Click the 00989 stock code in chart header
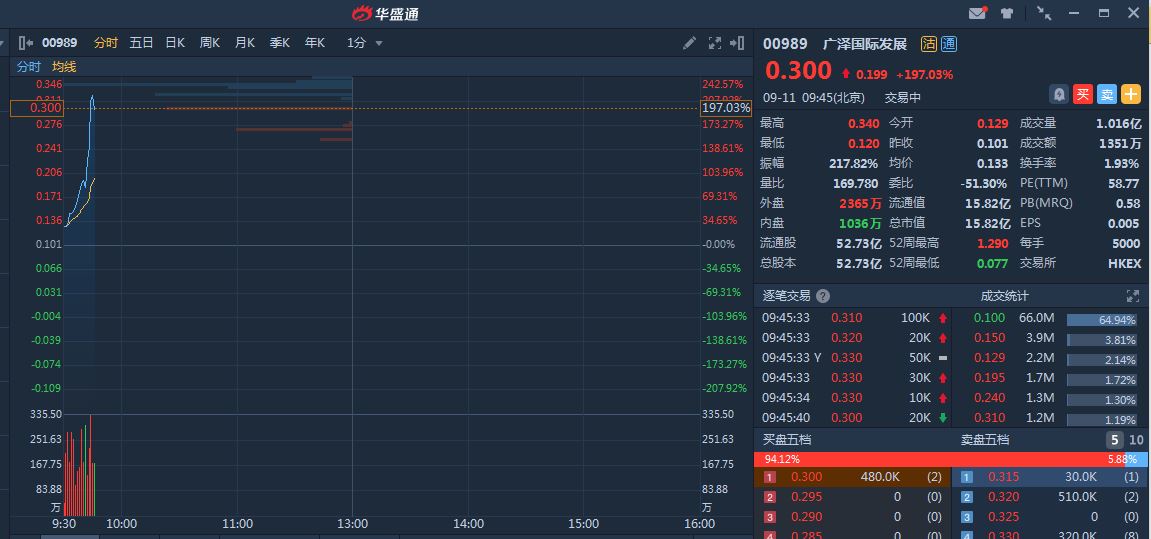The width and height of the screenshot is (1151, 539). click(59, 43)
